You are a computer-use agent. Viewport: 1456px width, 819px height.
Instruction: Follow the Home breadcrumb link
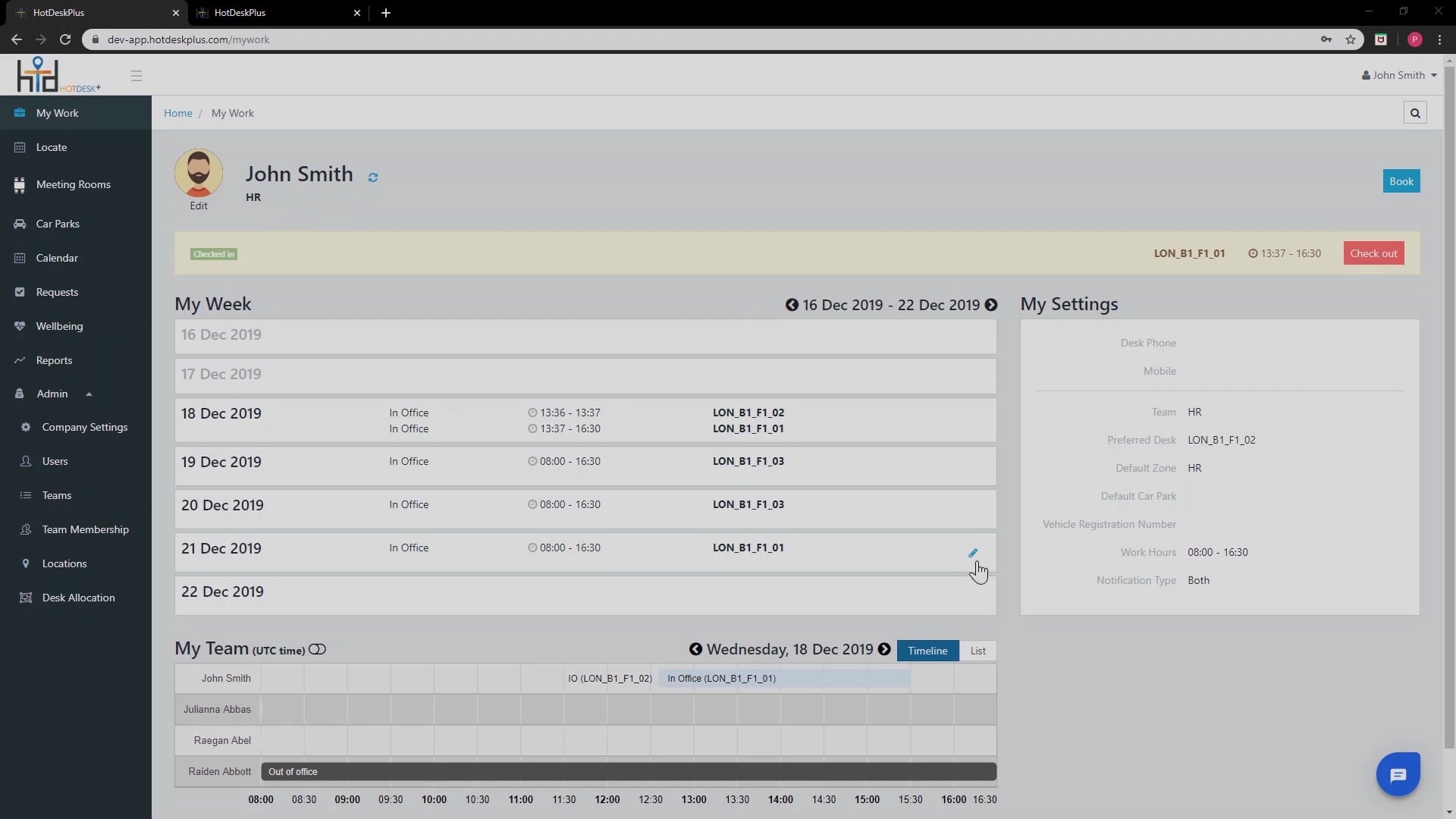click(178, 113)
